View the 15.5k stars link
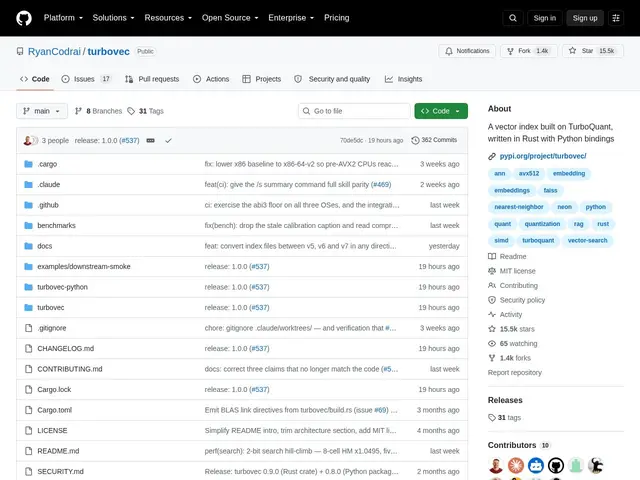 pos(511,329)
